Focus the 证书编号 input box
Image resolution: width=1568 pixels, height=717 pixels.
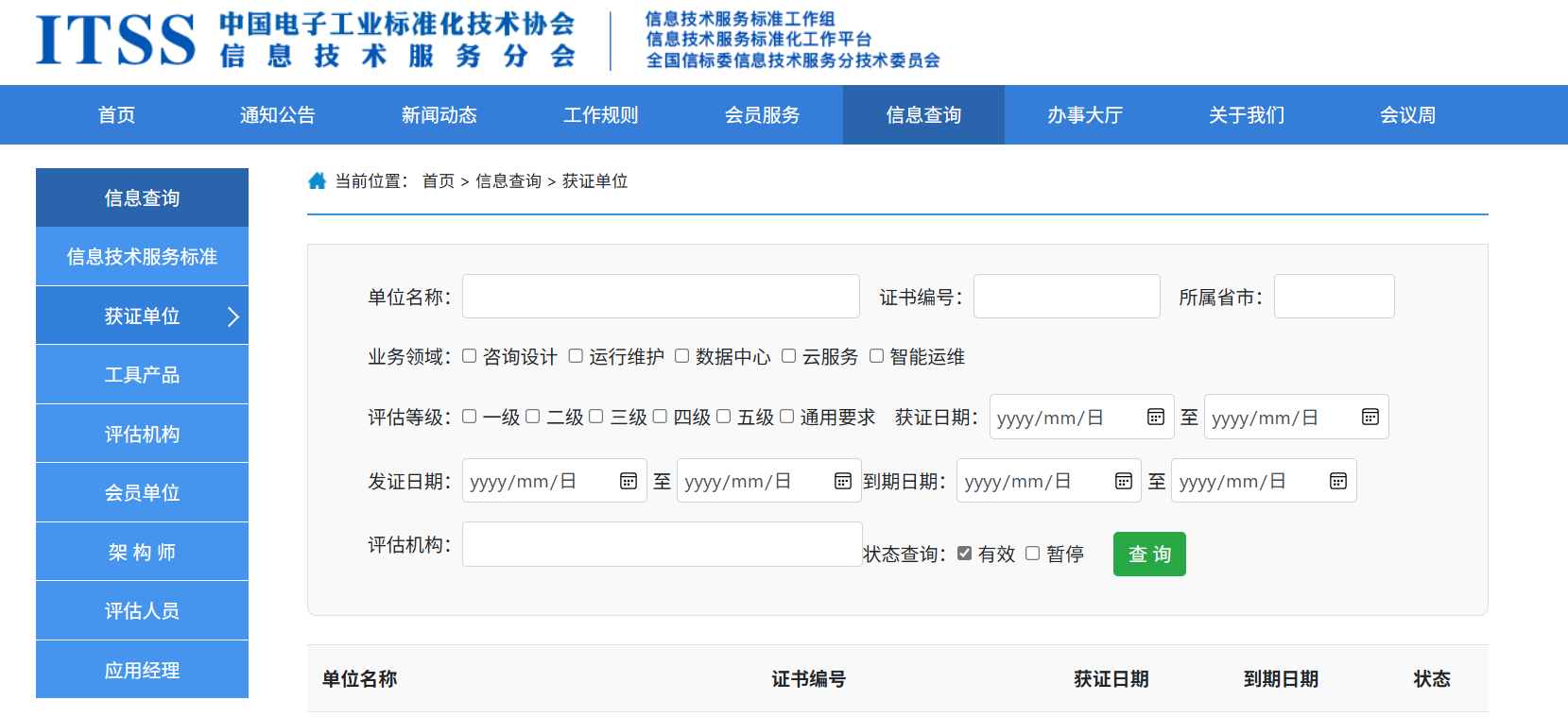point(1066,297)
